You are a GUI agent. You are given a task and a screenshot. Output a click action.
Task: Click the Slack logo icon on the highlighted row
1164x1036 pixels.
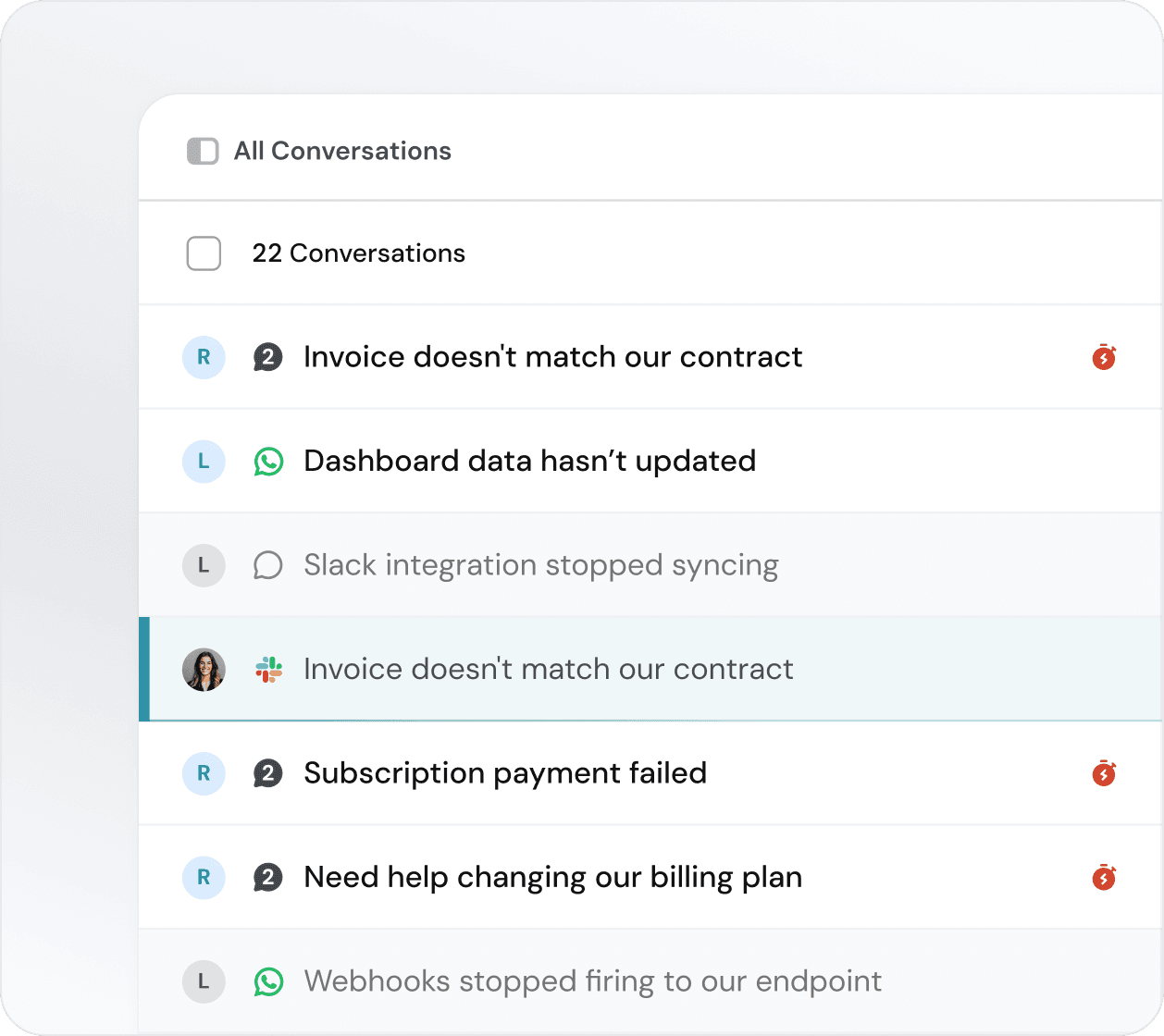click(268, 670)
